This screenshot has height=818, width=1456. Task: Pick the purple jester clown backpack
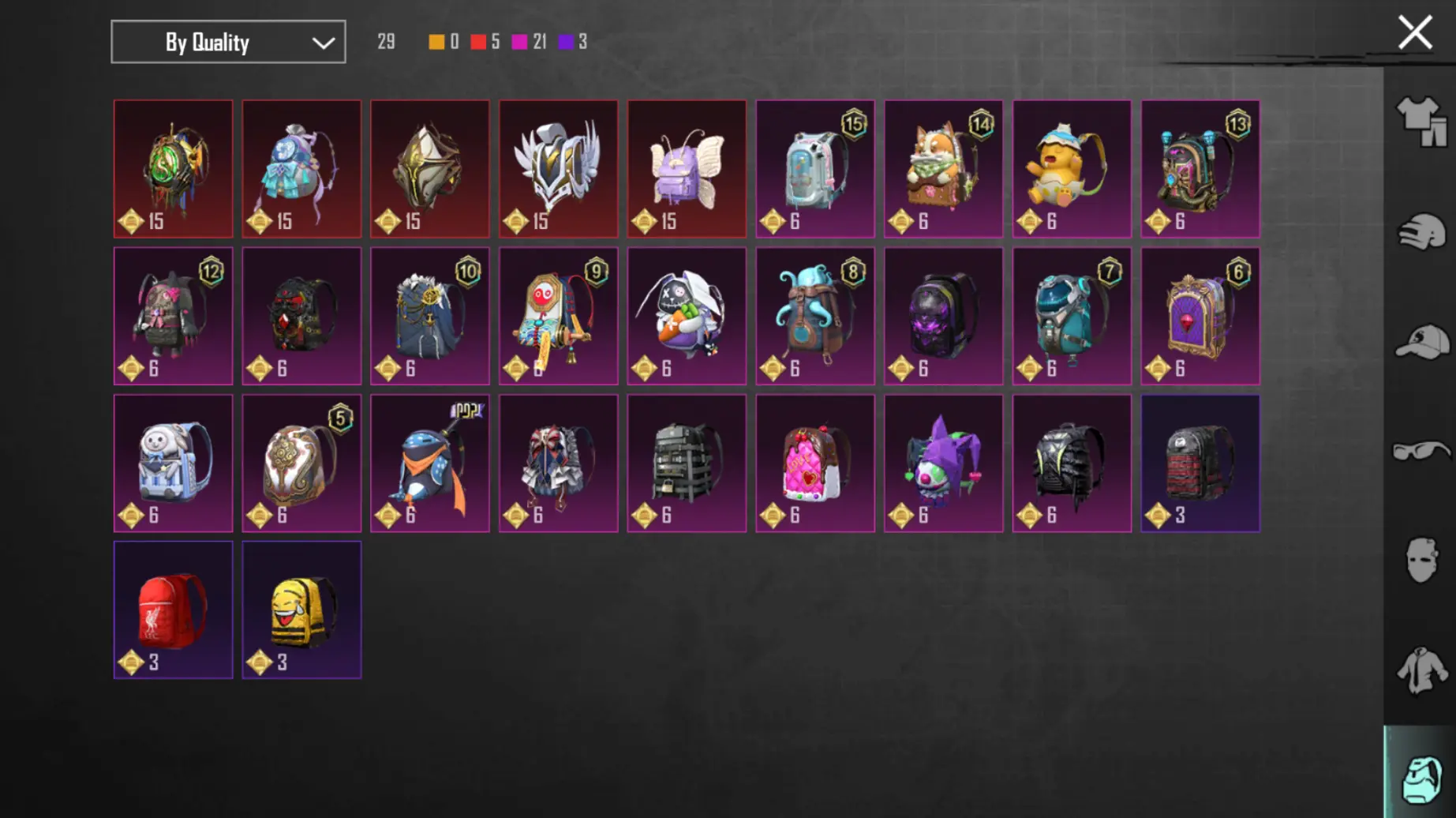point(944,463)
